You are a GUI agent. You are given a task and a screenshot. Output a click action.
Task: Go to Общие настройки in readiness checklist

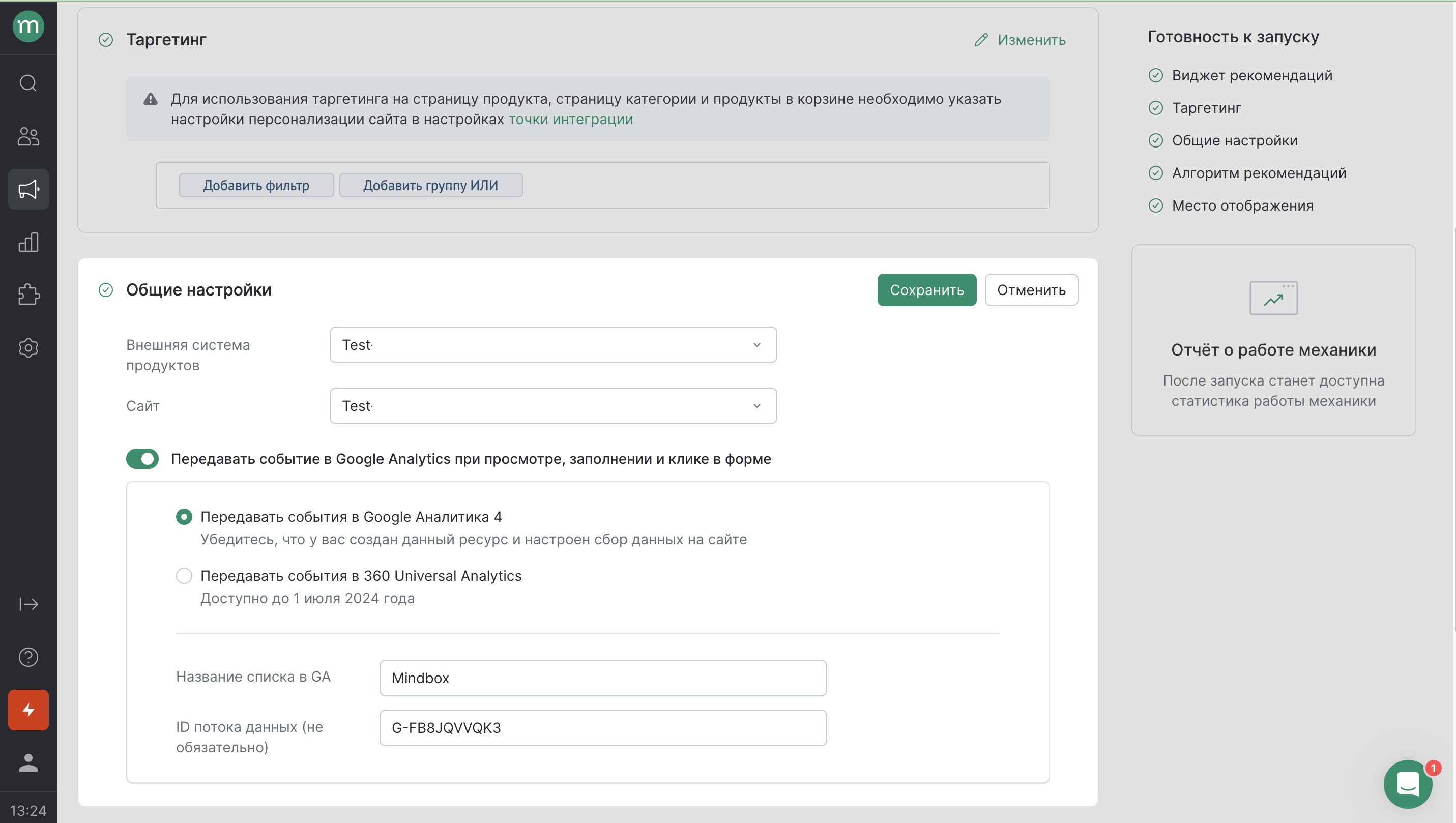coord(1235,141)
